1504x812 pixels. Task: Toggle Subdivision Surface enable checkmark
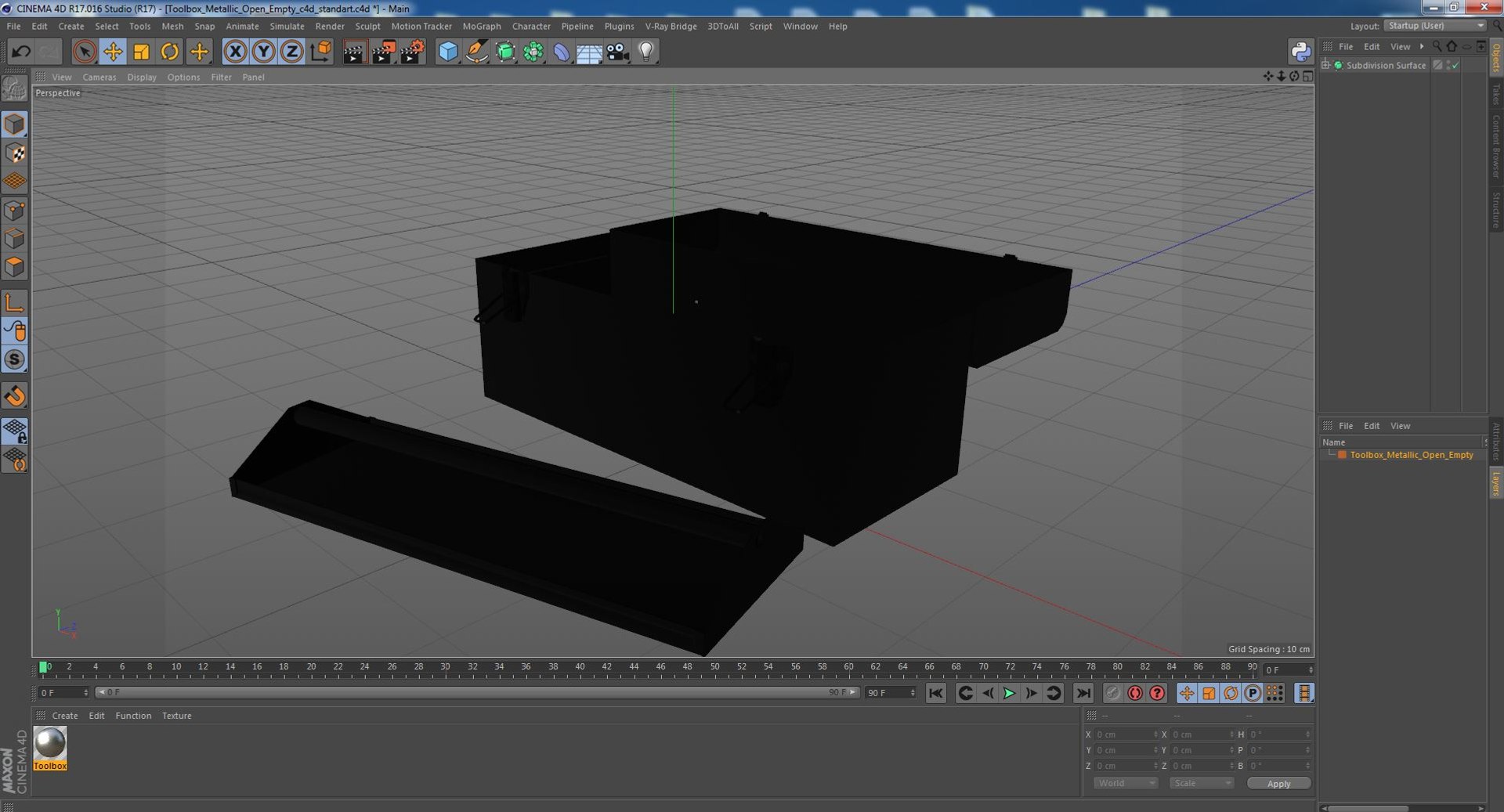1455,65
